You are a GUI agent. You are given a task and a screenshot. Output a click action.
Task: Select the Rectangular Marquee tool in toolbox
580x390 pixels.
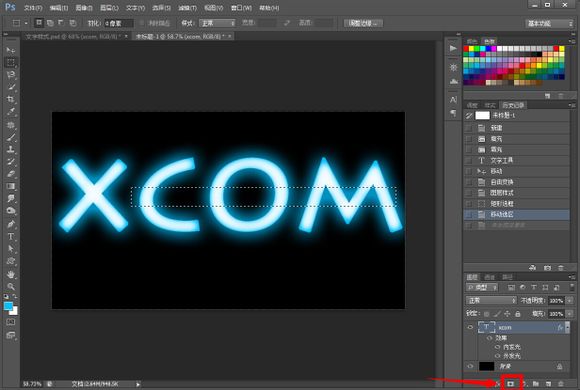(11, 62)
